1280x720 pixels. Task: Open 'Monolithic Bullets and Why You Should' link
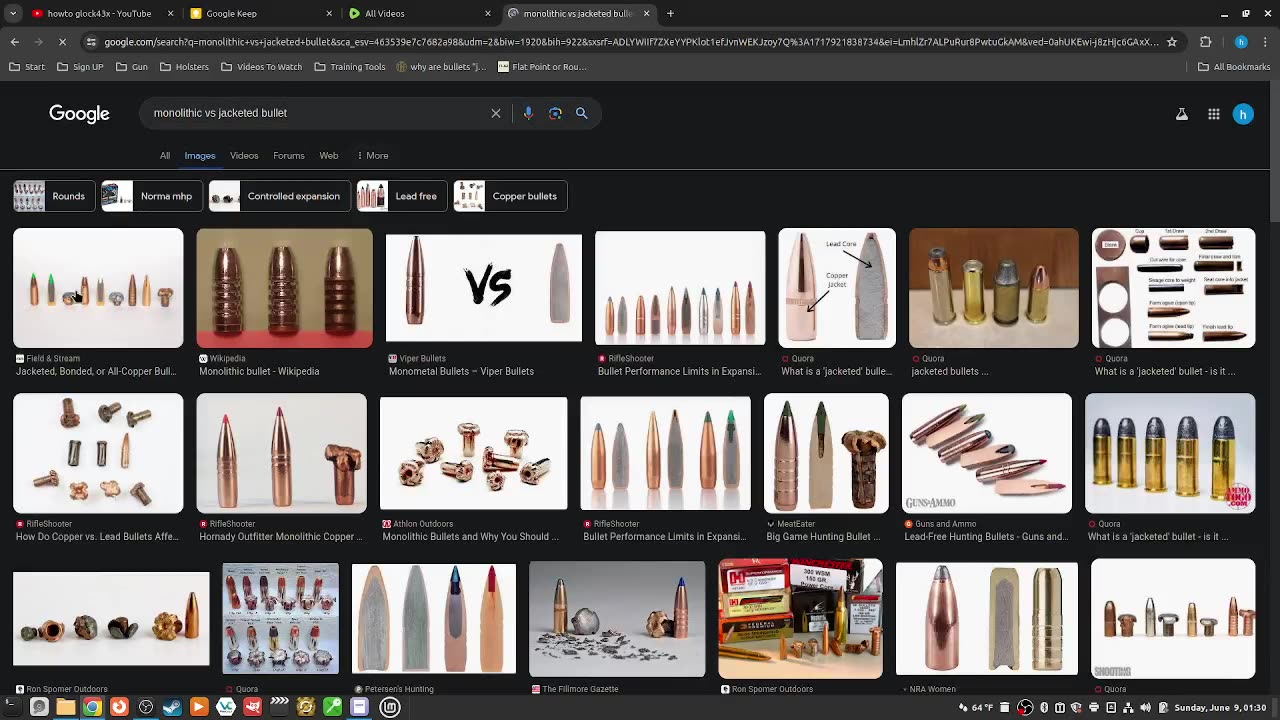pos(471,537)
